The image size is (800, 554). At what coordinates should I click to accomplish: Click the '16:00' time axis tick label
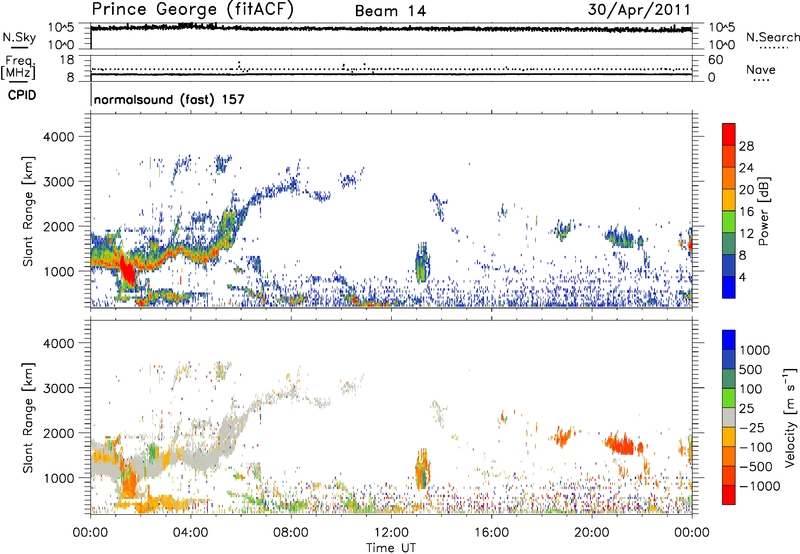coord(491,533)
